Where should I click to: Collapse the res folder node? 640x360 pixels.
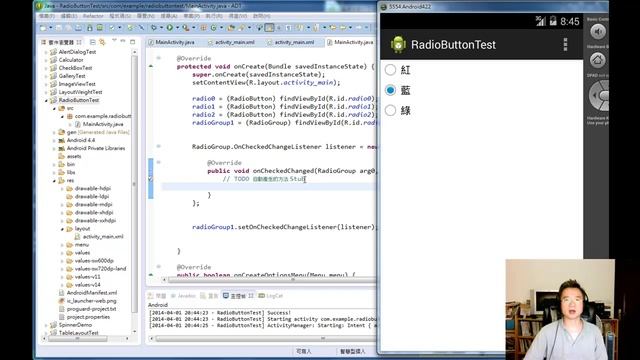click(54, 181)
